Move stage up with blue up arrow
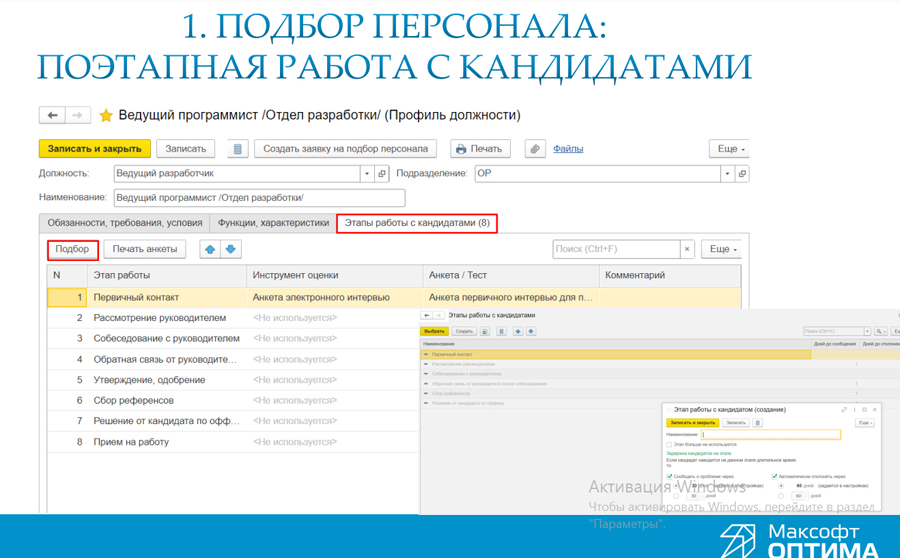 point(210,249)
